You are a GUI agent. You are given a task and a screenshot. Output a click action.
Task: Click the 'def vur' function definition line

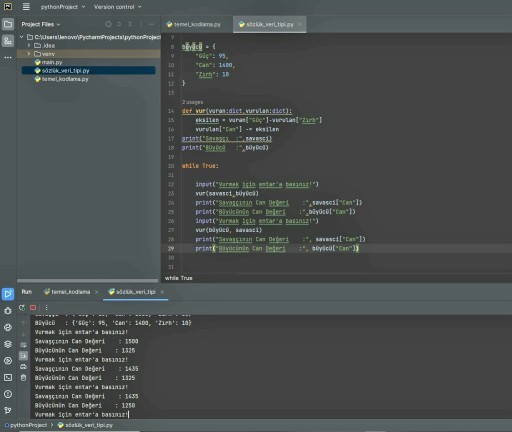coord(237,111)
